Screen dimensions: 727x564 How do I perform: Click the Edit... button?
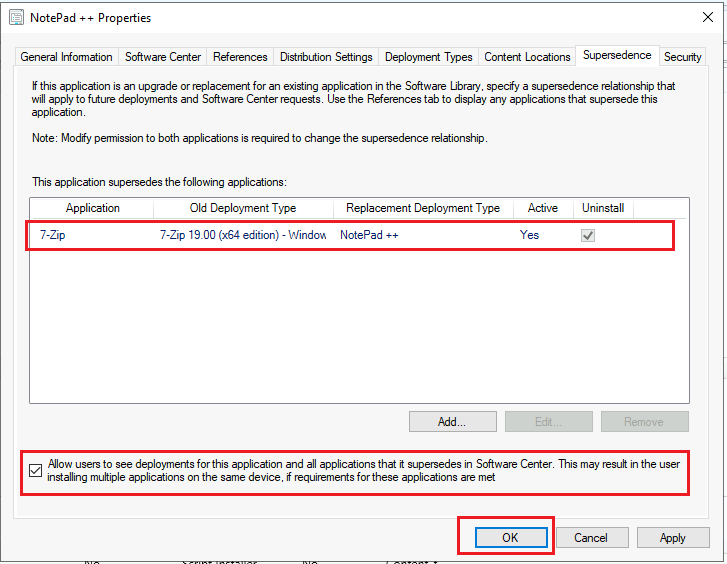pyautogui.click(x=548, y=422)
